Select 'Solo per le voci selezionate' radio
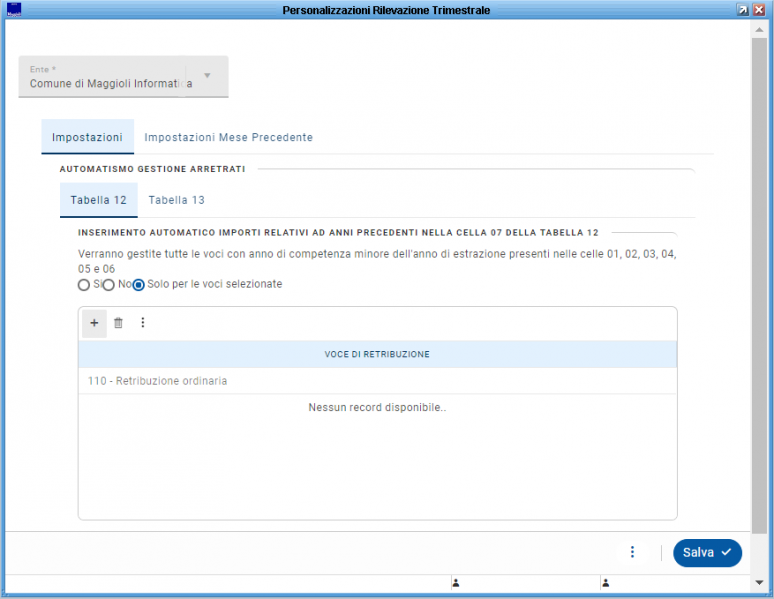This screenshot has width=774, height=599. click(x=139, y=285)
